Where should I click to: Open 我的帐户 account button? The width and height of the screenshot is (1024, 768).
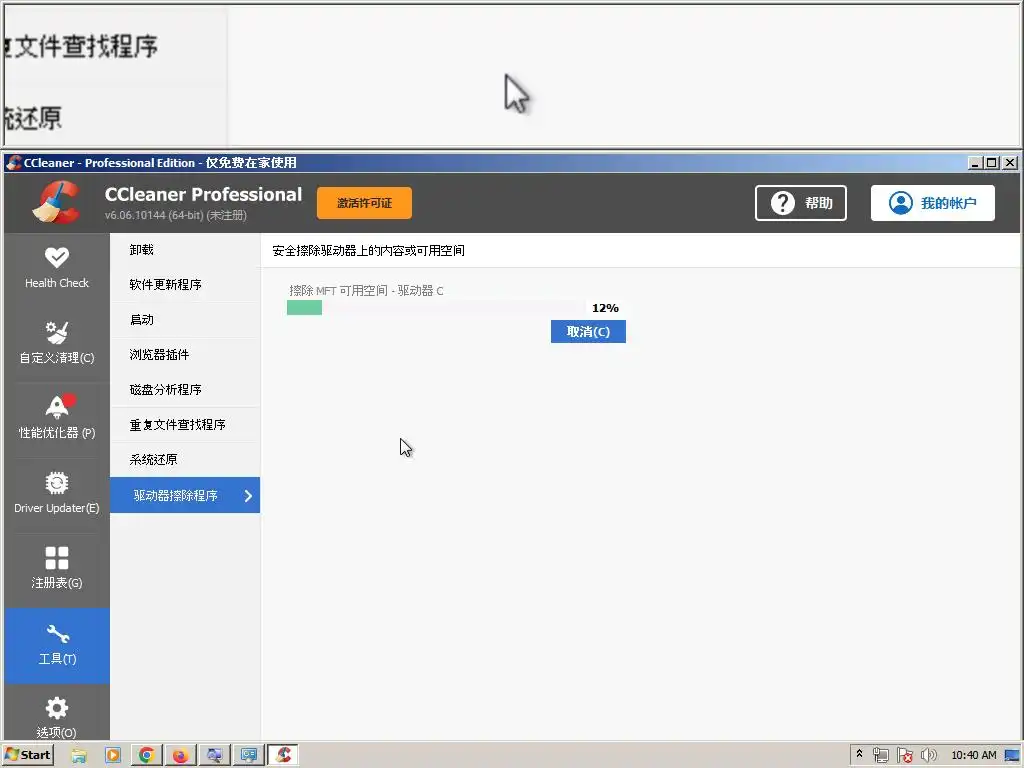pyautogui.click(x=933, y=203)
